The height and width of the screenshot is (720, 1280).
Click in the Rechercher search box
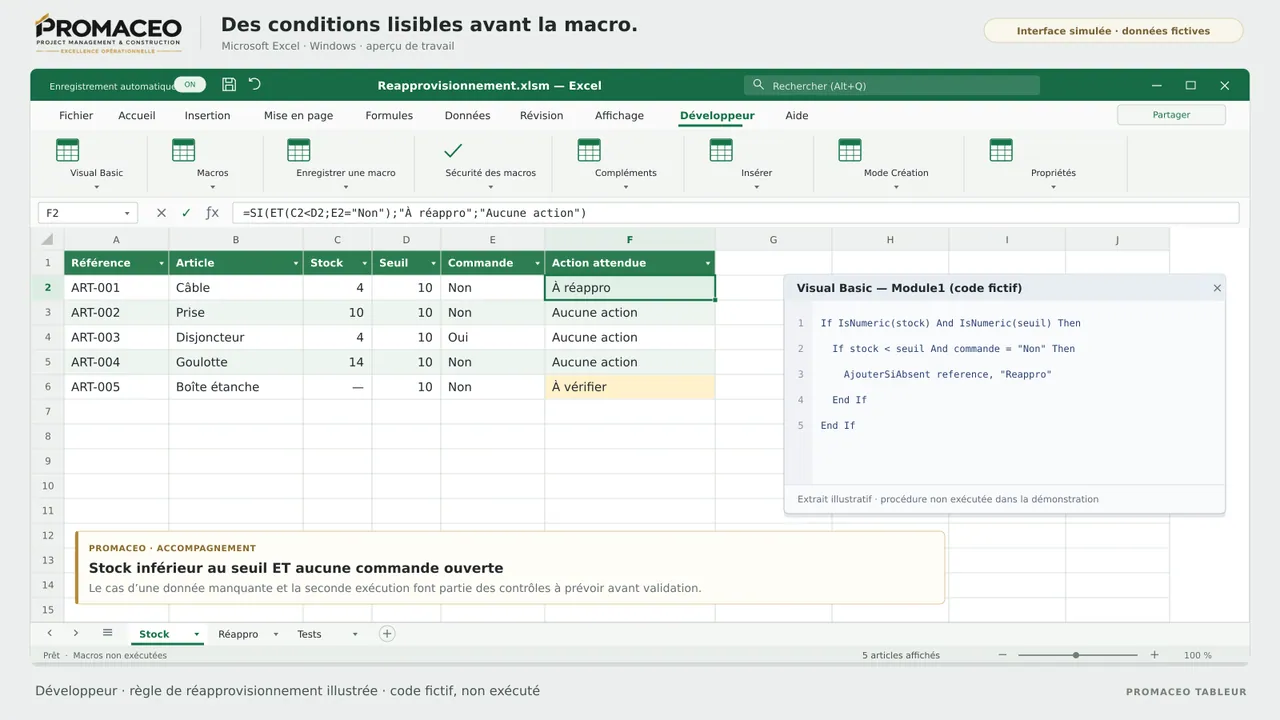click(x=892, y=86)
